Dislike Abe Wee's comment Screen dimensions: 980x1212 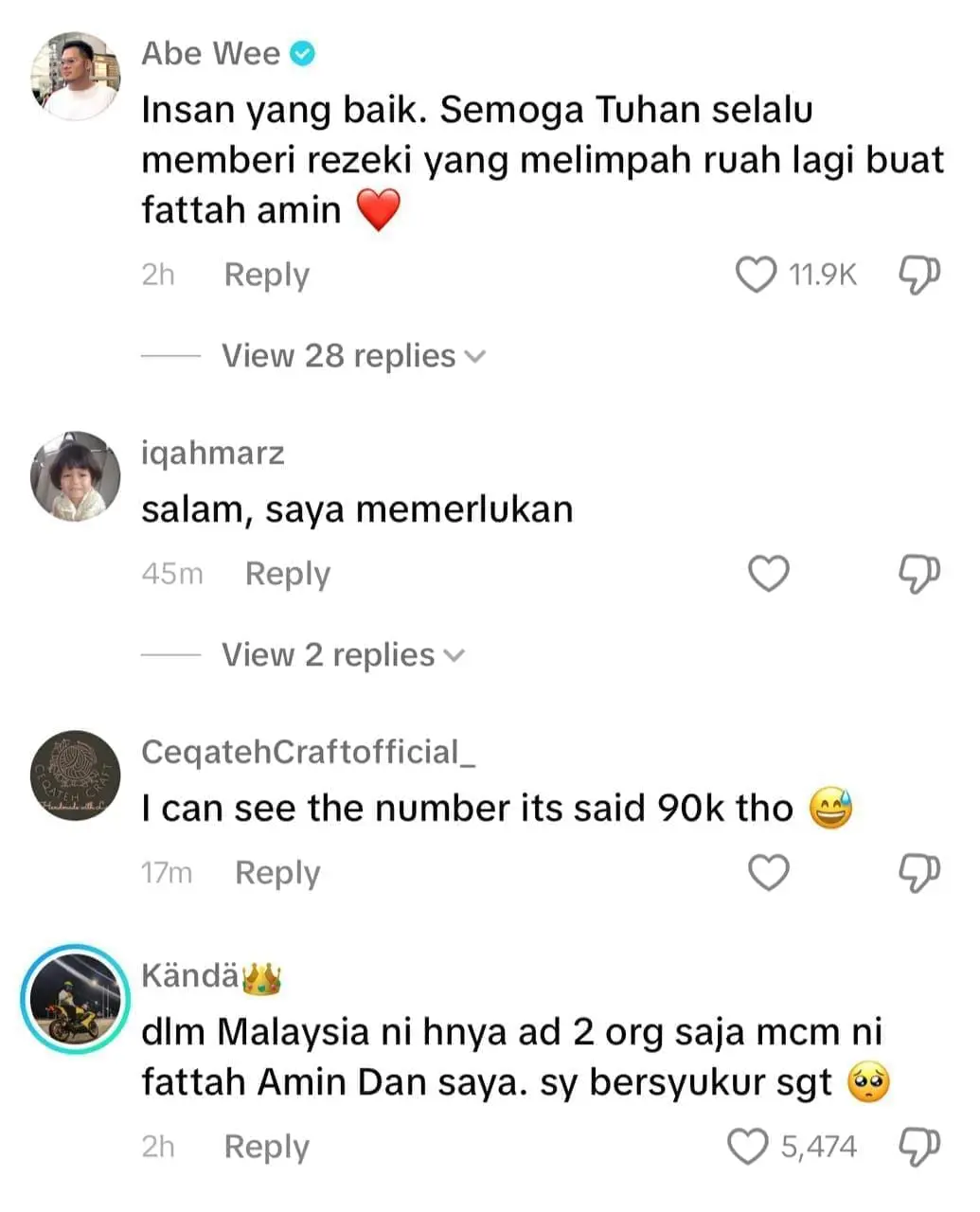coord(918,276)
